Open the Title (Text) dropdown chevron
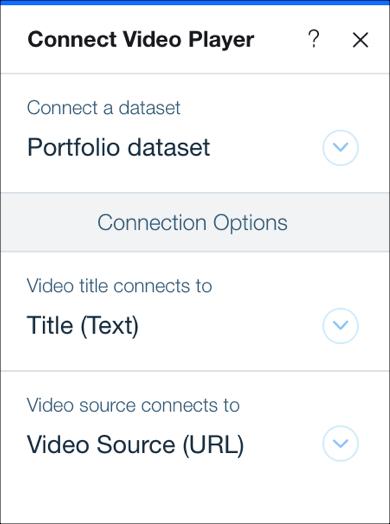Screen dimensions: 390x524 [340, 326]
